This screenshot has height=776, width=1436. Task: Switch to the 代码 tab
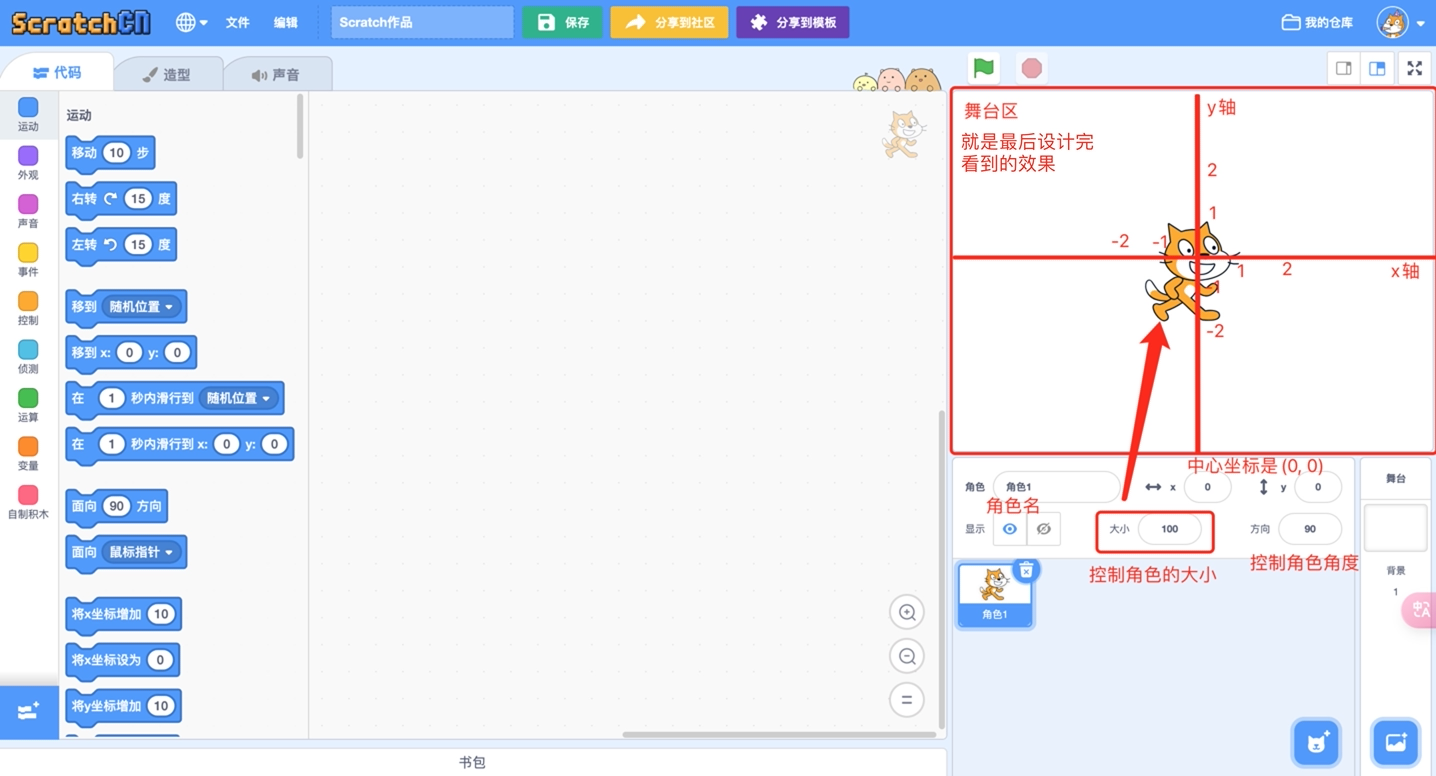coord(57,73)
